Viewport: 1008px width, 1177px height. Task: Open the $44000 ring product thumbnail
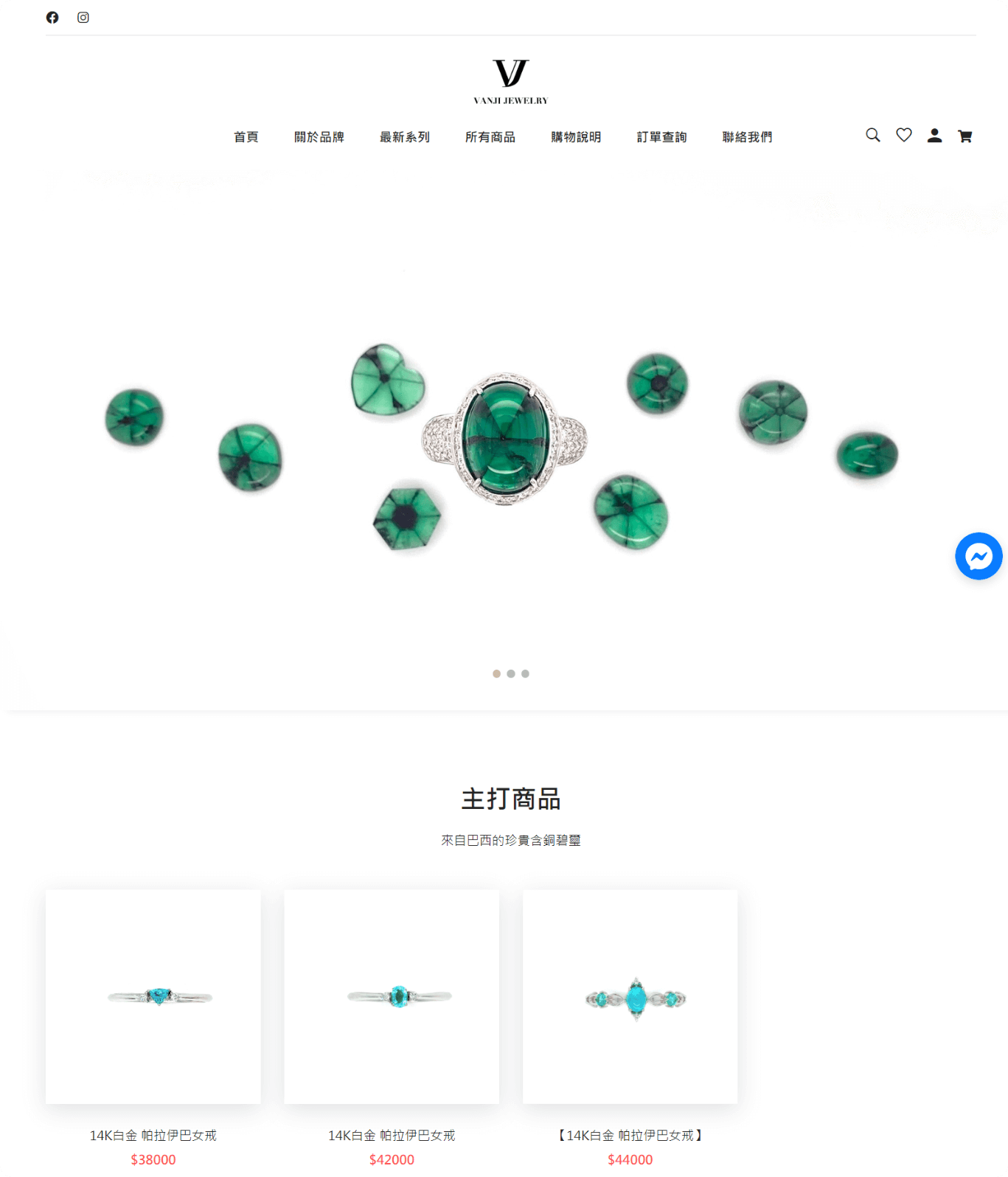click(630, 996)
